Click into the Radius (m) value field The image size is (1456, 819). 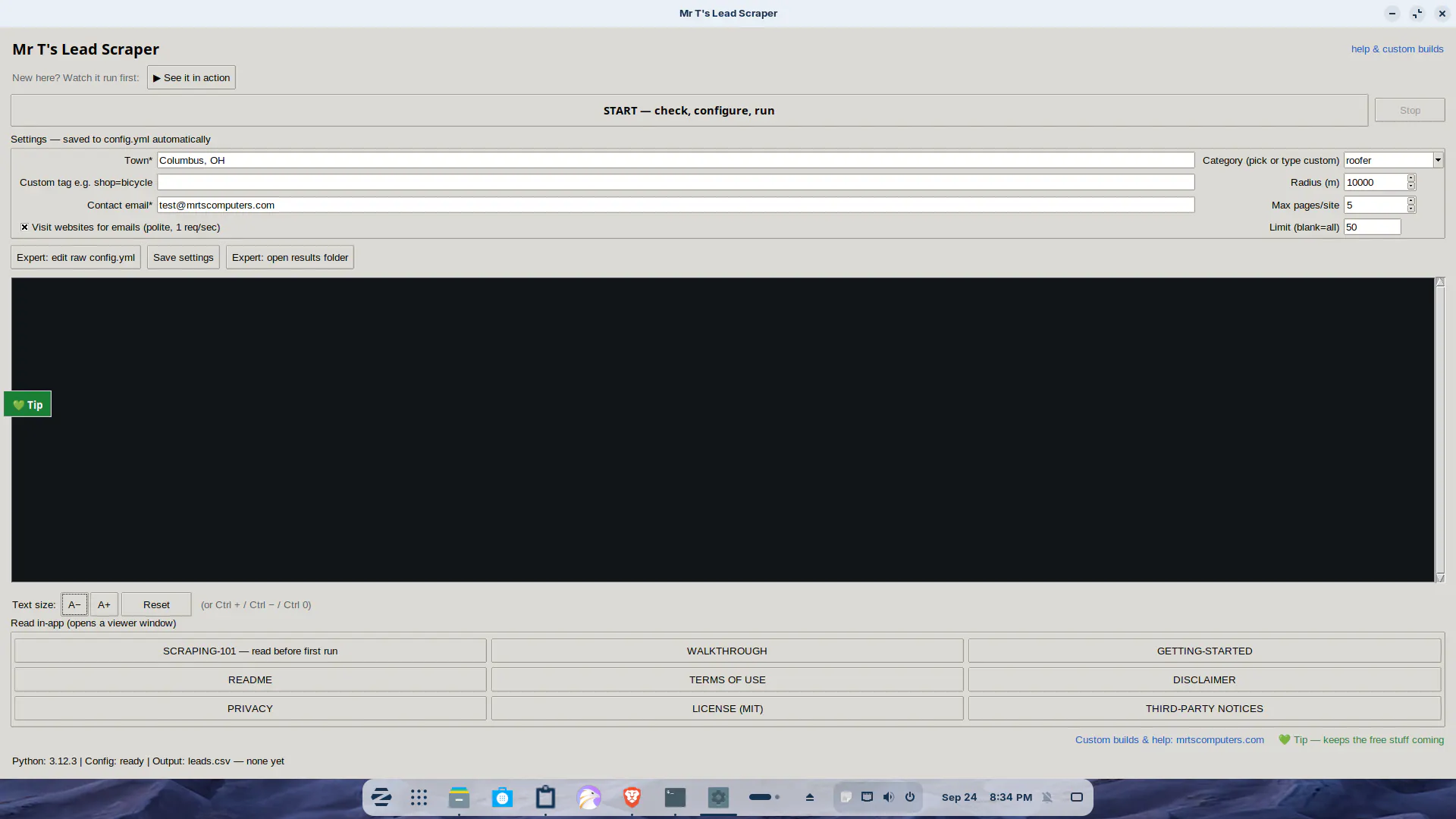click(1376, 182)
